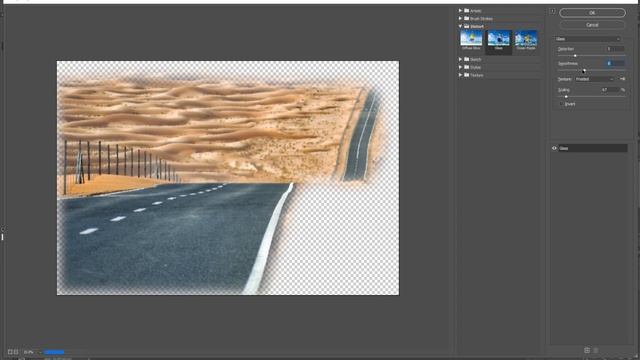The image size is (640, 360).
Task: Expand the Texture filter folder
Action: tap(460, 75)
